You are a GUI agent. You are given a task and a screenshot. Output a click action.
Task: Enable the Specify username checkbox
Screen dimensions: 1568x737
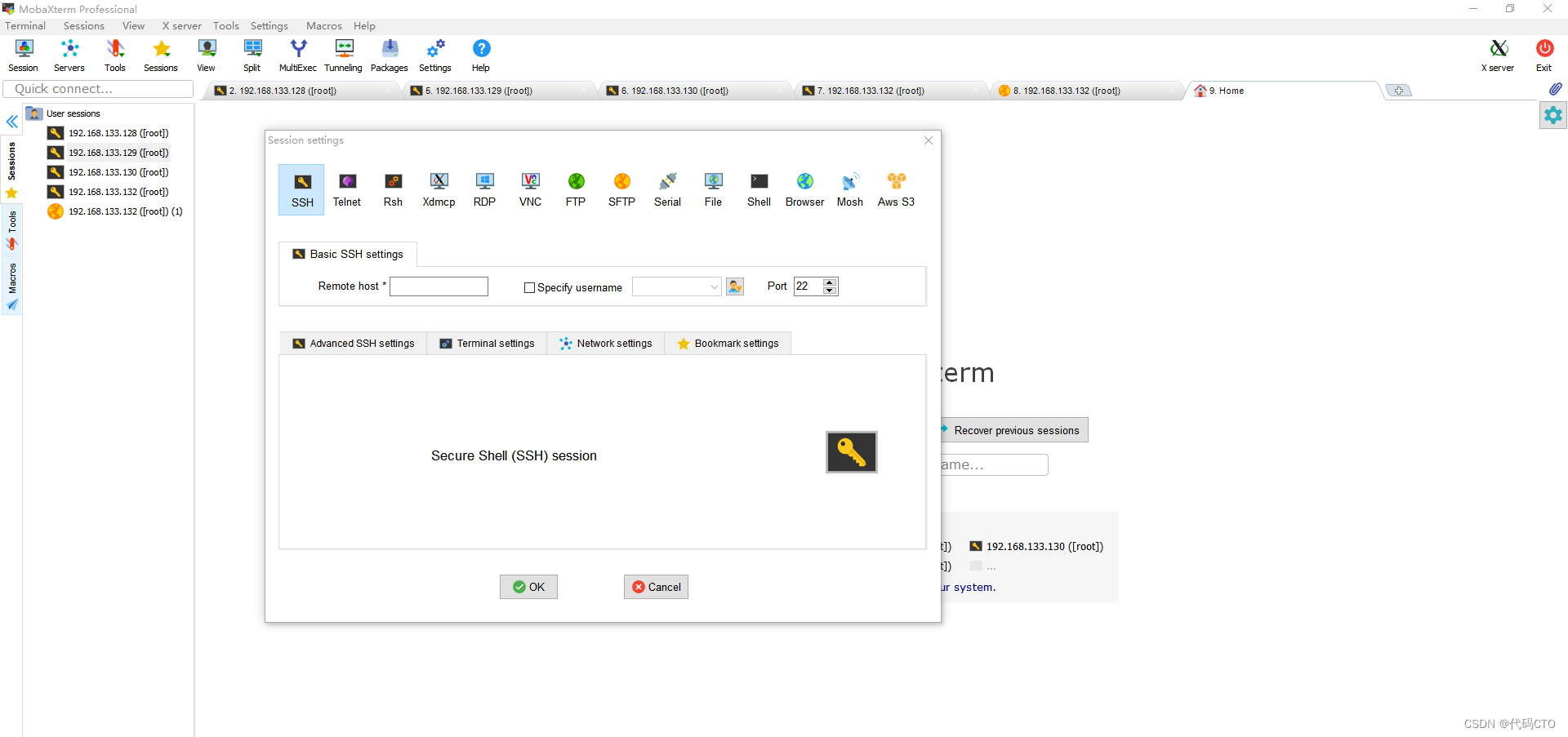click(529, 287)
